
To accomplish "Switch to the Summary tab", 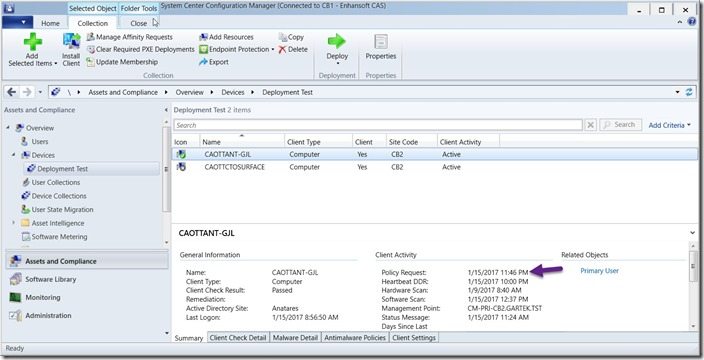I will point(189,338).
